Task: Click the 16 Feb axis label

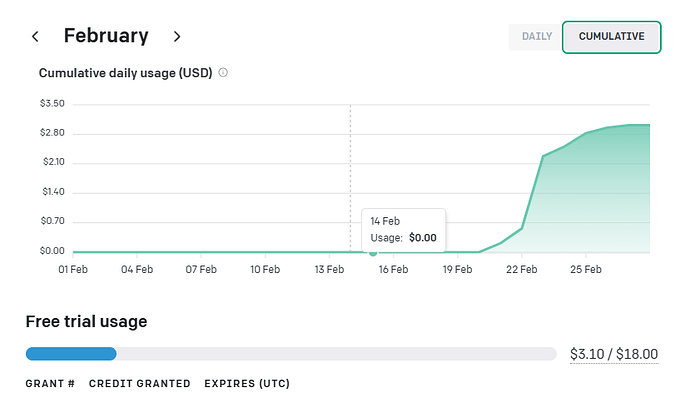Action: pos(393,269)
